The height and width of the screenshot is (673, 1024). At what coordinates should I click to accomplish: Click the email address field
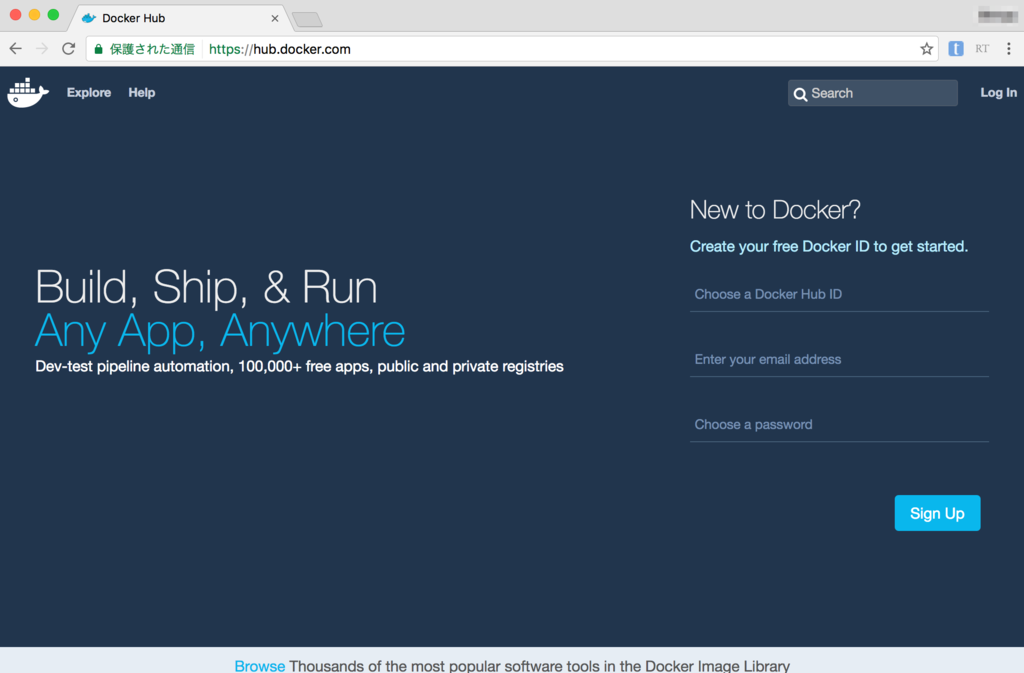pos(839,360)
